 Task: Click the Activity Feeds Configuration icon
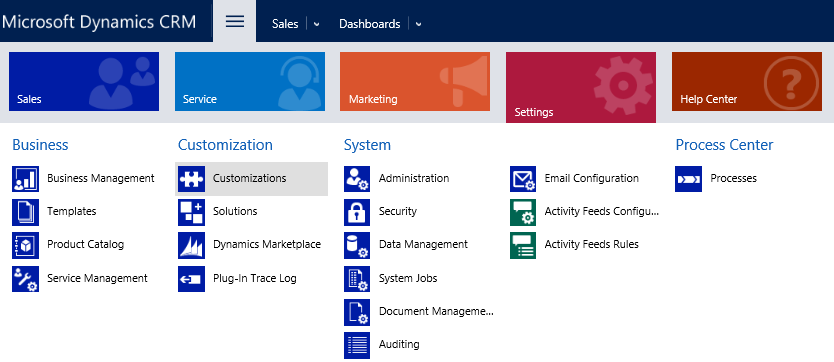point(523,212)
